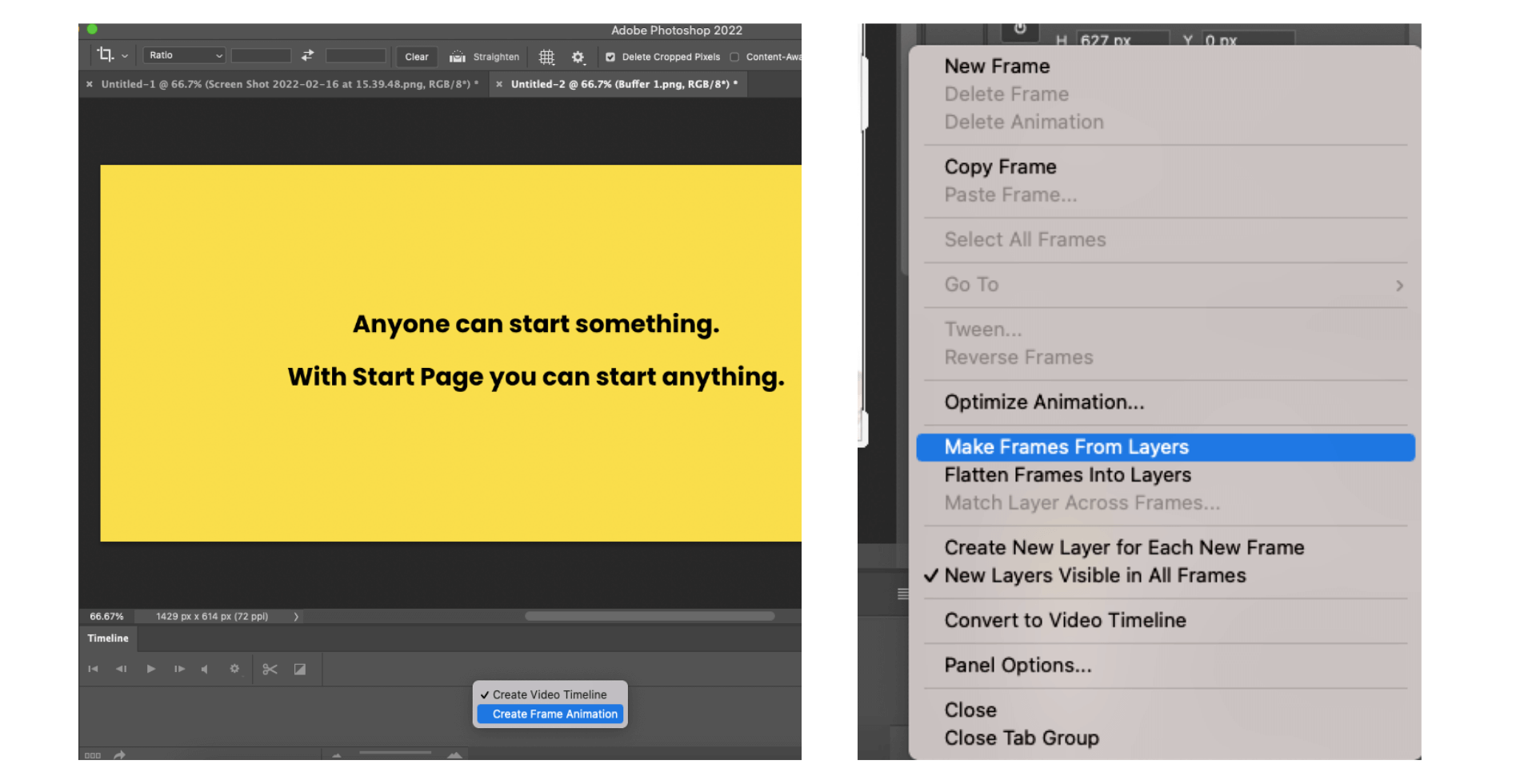Click the 66.67% zoom level field

coord(106,616)
